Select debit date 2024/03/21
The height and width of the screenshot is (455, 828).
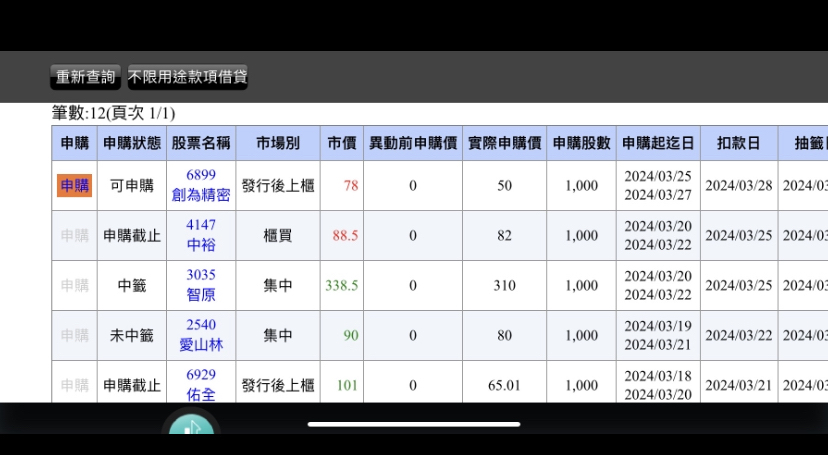point(739,385)
